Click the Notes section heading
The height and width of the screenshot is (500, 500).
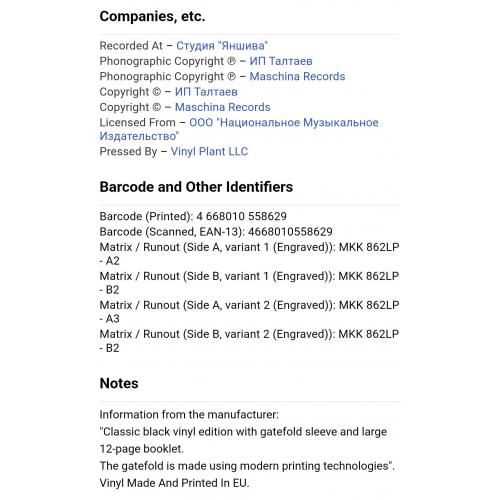(119, 383)
